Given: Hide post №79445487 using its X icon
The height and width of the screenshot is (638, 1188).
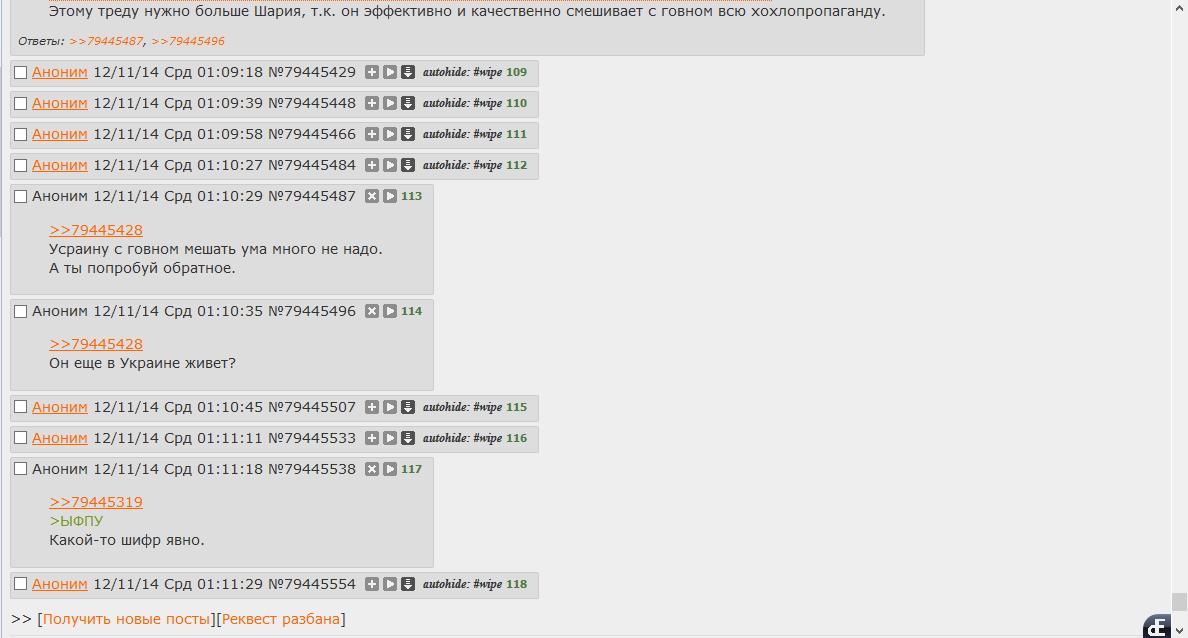Looking at the screenshot, I should coord(371,196).
